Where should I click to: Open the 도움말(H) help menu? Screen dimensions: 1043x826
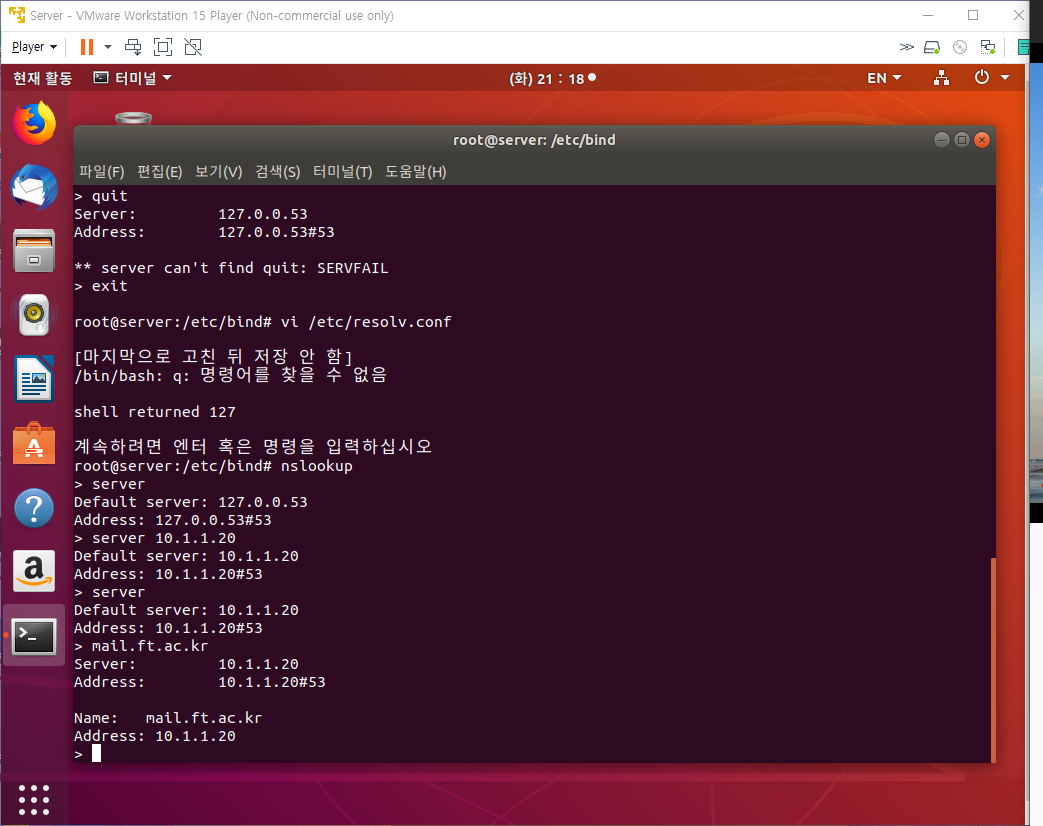(416, 172)
